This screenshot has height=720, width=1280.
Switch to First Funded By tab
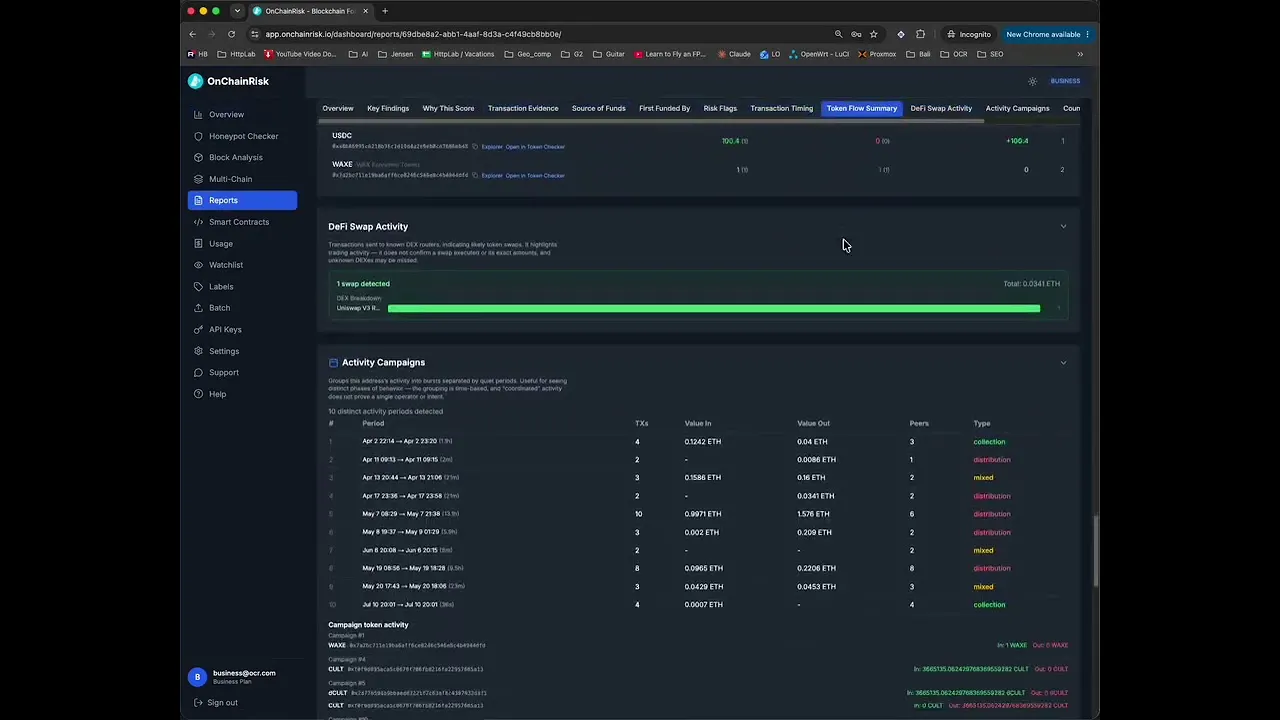click(664, 108)
